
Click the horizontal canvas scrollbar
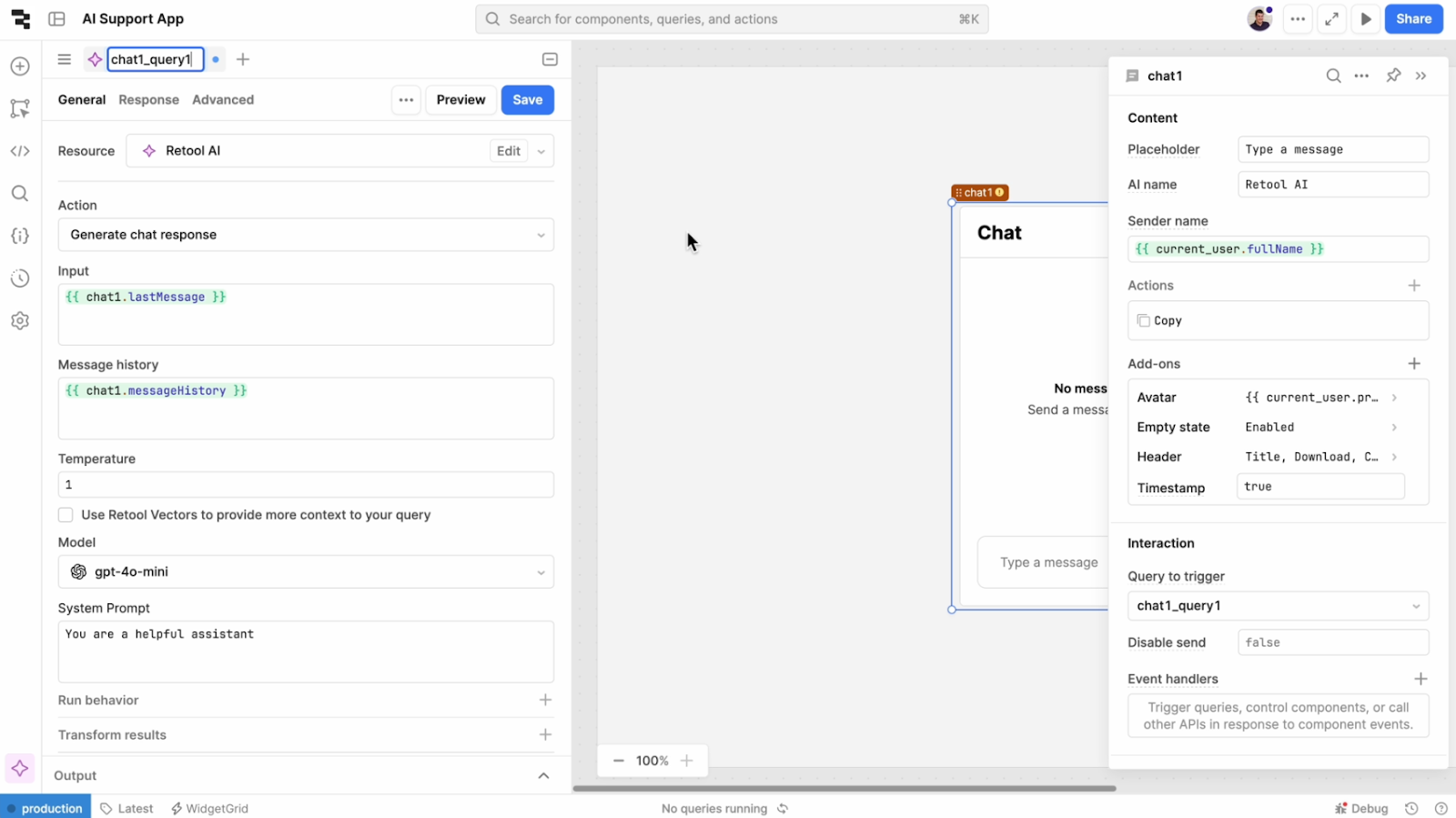(x=844, y=789)
